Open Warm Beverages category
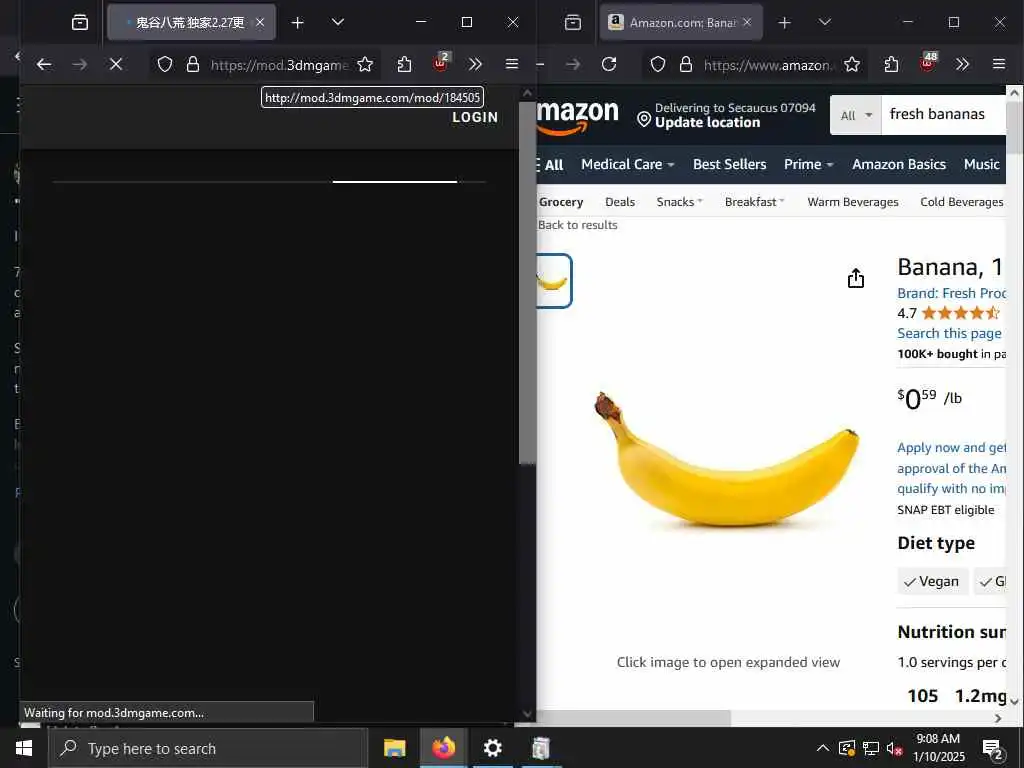The width and height of the screenshot is (1024, 768). [853, 202]
